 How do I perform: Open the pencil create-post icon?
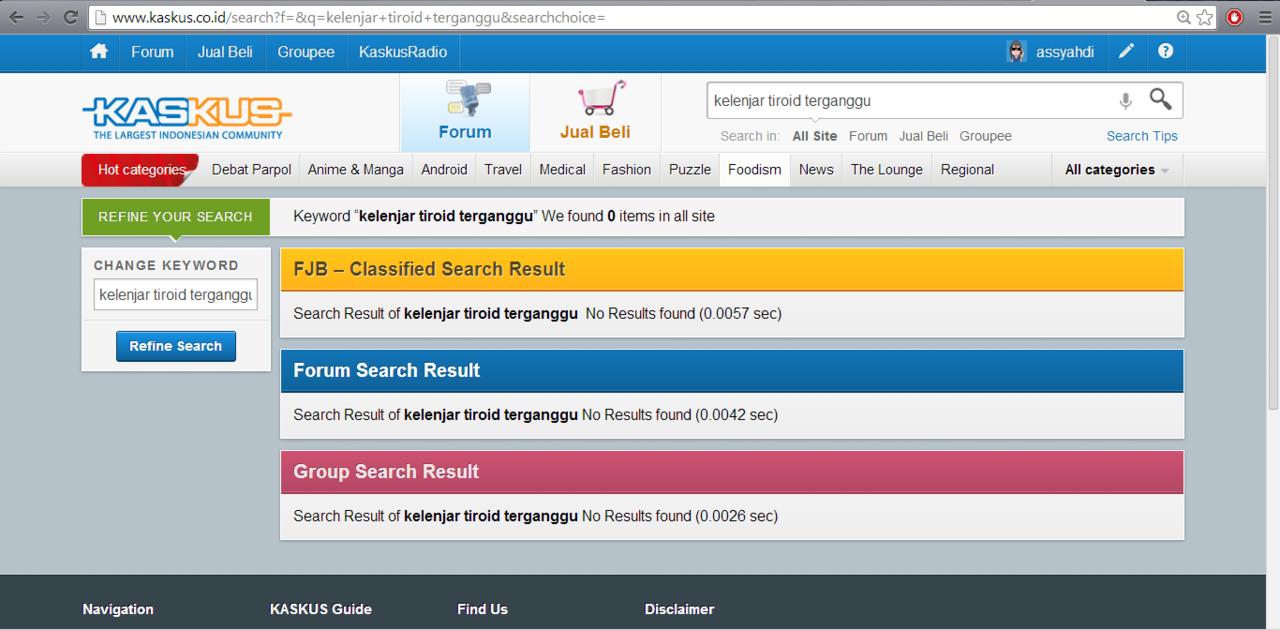[x=1126, y=52]
